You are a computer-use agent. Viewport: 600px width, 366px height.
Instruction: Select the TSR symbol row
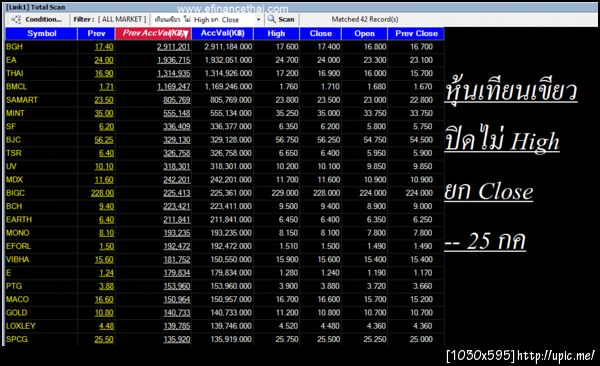coord(225,153)
